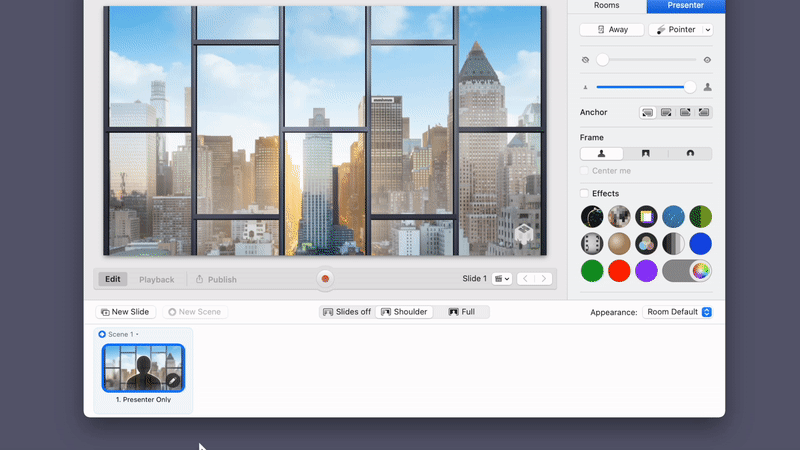This screenshot has height=450, width=800.
Task: Switch to the Presenter tab
Action: (686, 5)
